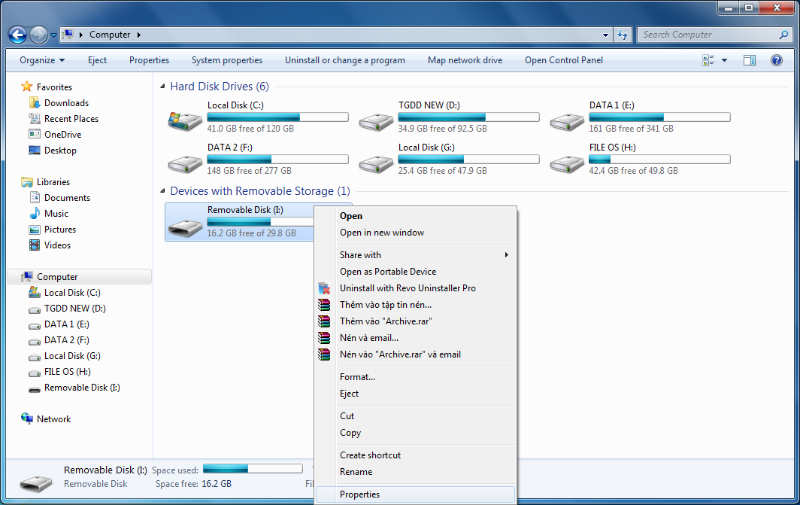The height and width of the screenshot is (505, 800).
Task: Toggle the preview pane icon
Action: point(749,60)
